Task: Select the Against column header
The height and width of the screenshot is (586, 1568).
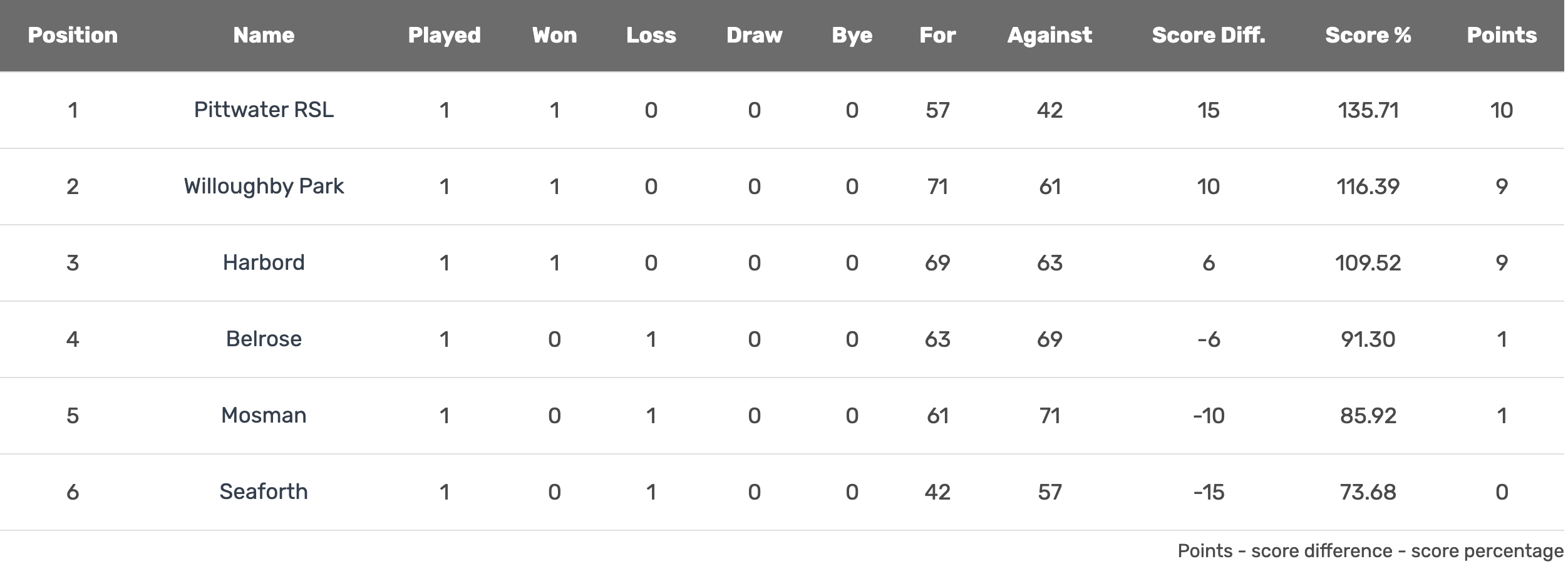Action: (x=1050, y=35)
